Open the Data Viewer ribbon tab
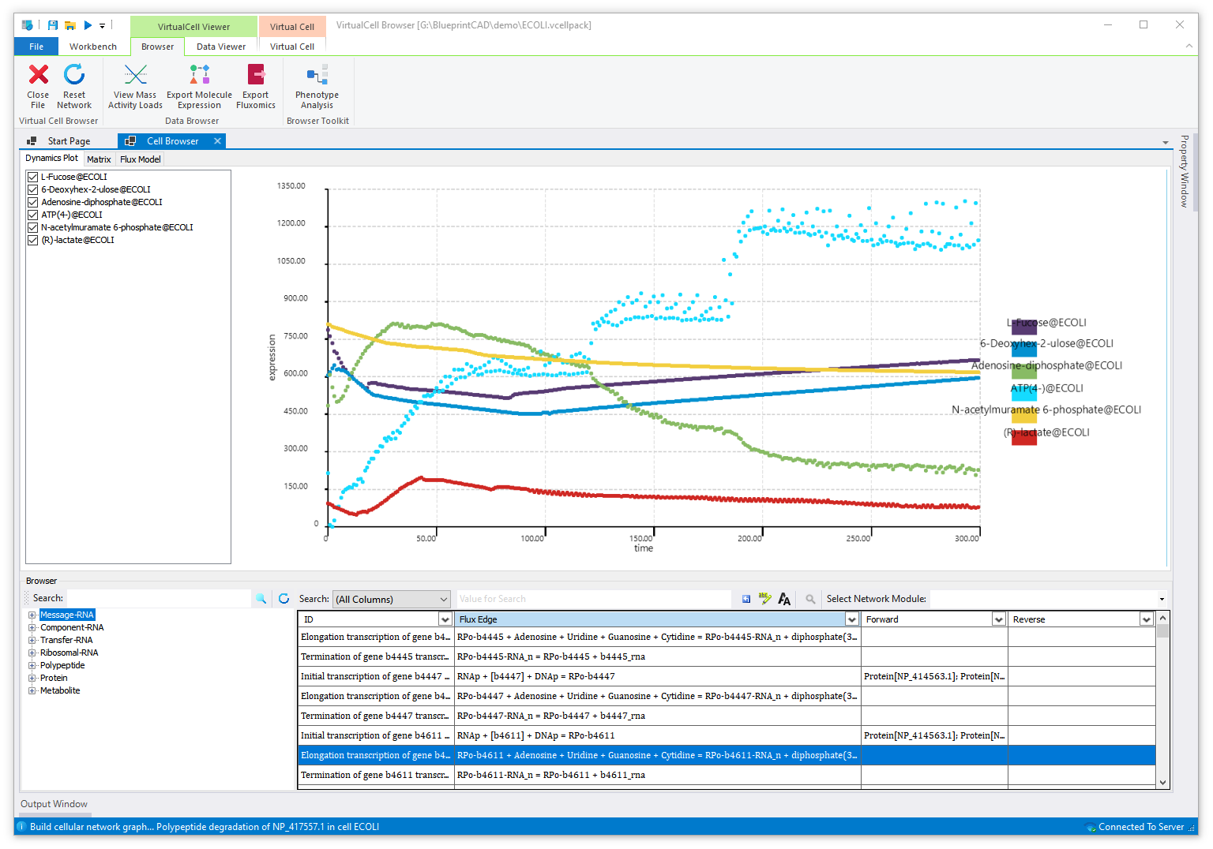This screenshot has width=1213, height=849. (x=220, y=46)
